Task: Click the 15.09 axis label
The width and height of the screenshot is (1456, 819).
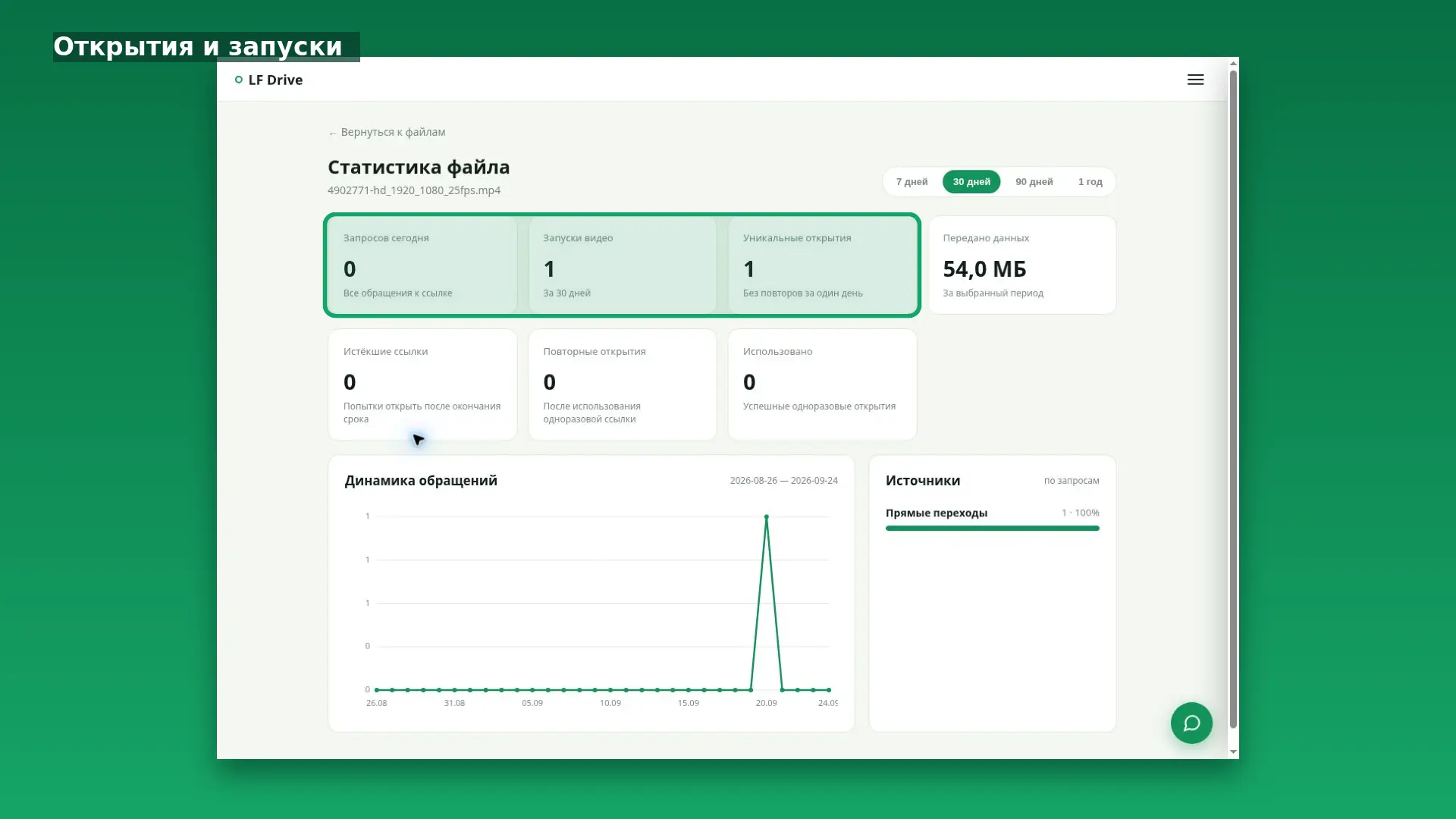Action: [689, 704]
